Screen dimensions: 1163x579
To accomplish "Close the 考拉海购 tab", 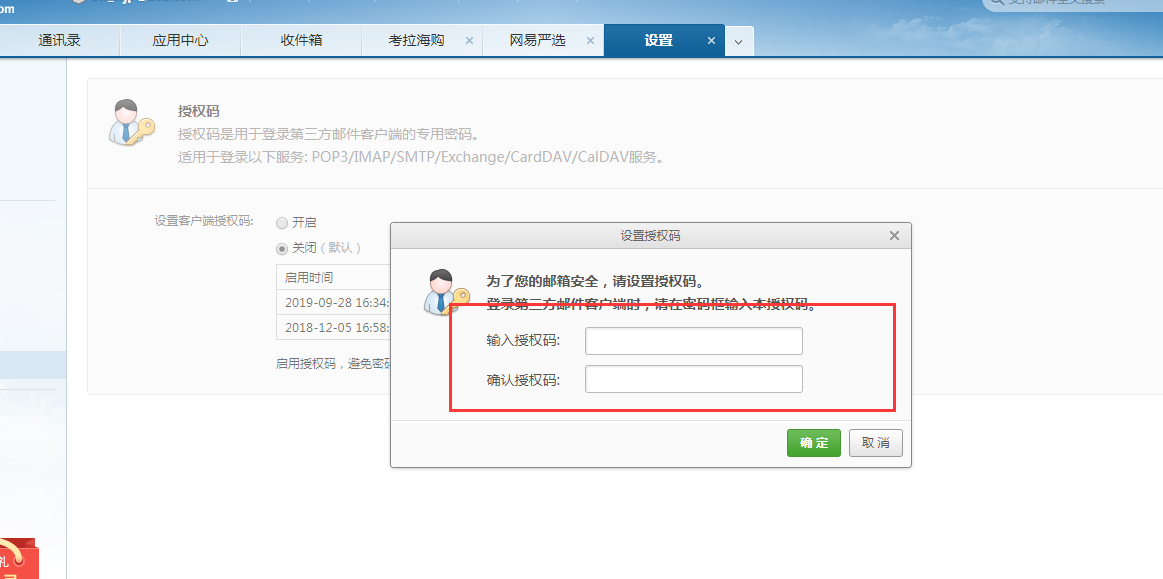I will (469, 41).
